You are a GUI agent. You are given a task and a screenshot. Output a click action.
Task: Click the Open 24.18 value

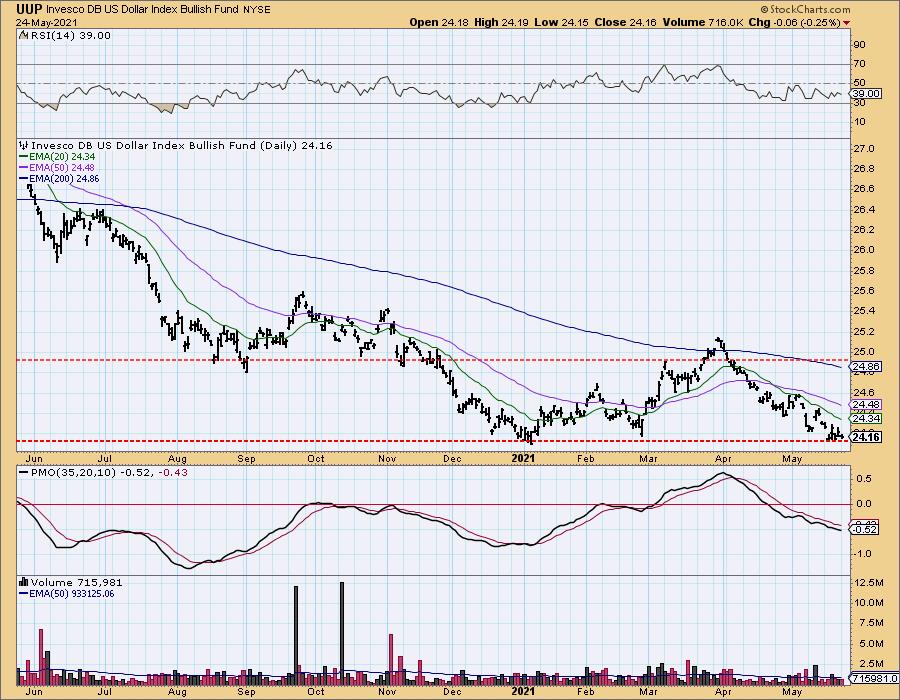[439, 22]
